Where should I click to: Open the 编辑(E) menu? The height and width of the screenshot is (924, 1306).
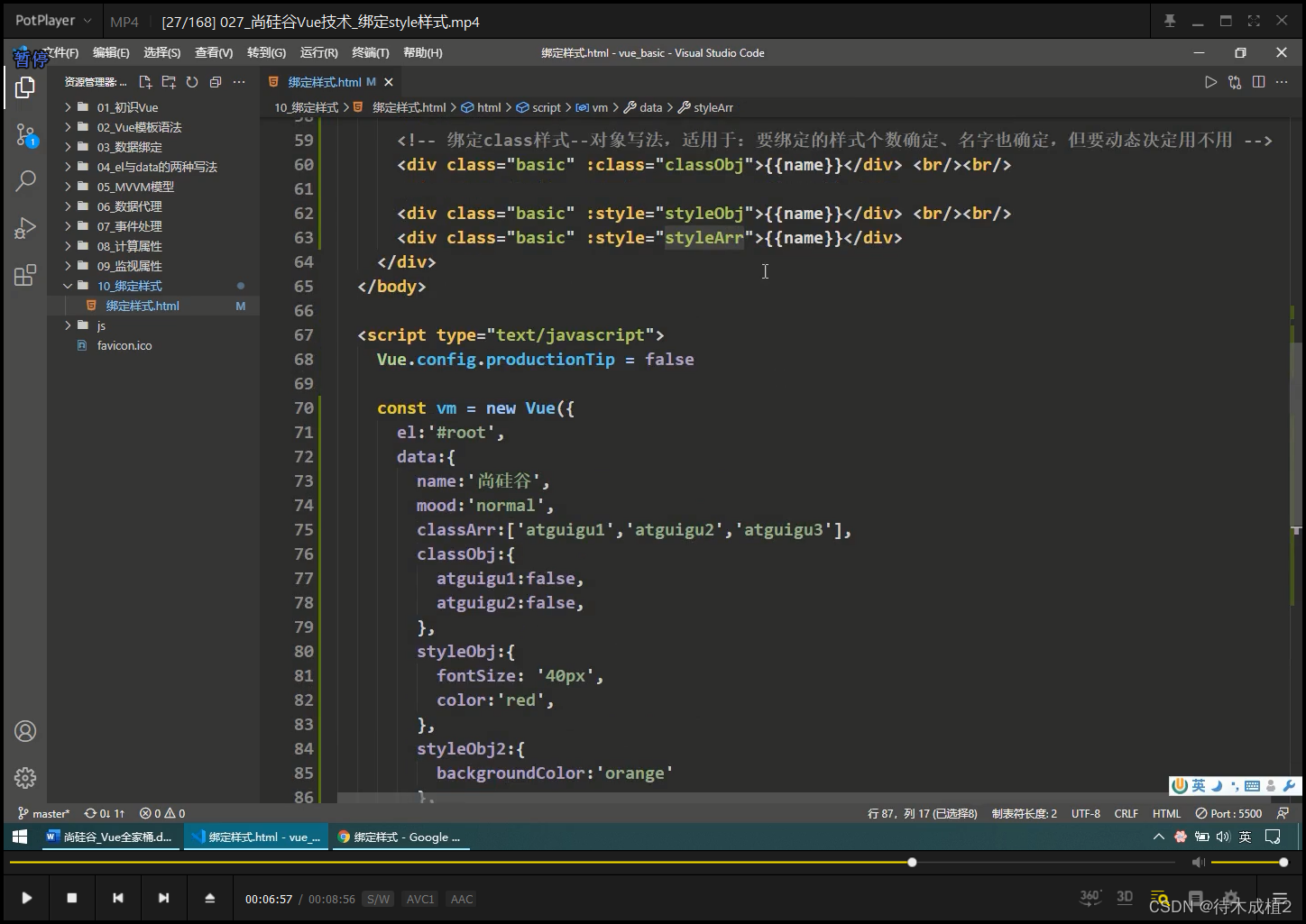pos(111,53)
